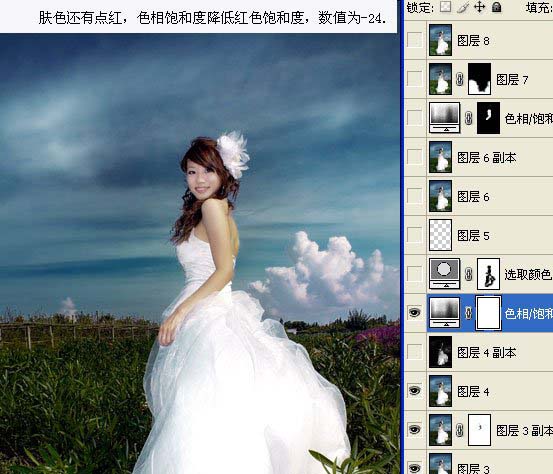Click the 选取颜色 adjustment layer icon
This screenshot has width=553, height=474.
(x=445, y=274)
